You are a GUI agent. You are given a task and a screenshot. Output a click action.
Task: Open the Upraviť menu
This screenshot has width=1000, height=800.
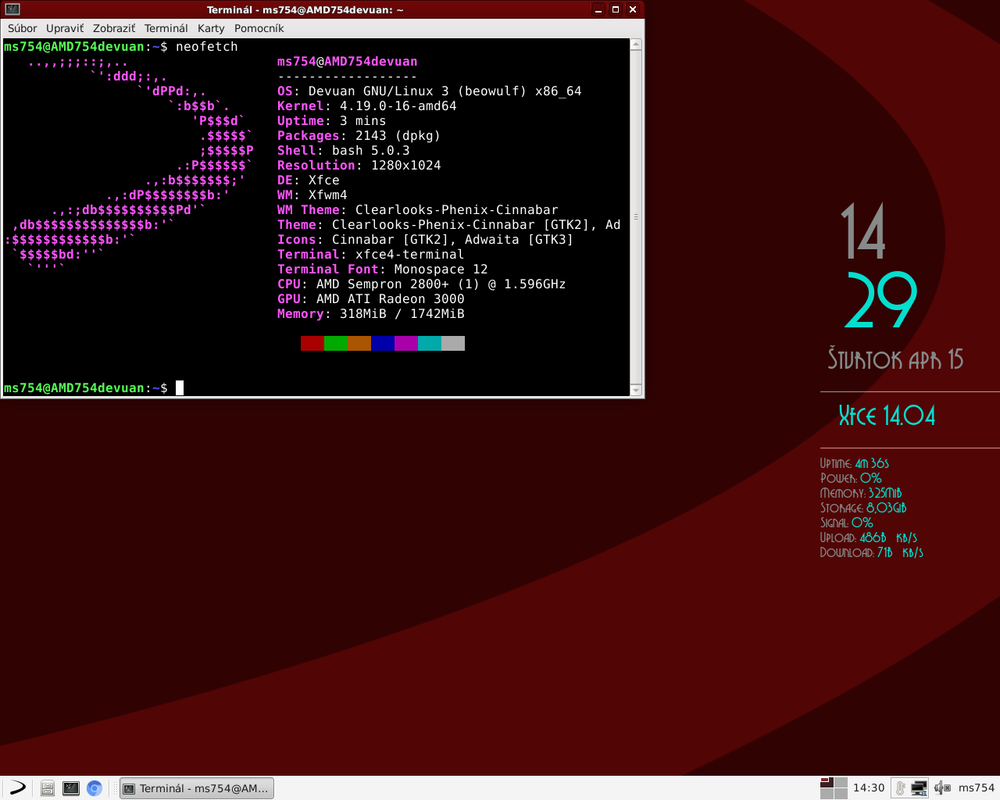[x=64, y=28]
